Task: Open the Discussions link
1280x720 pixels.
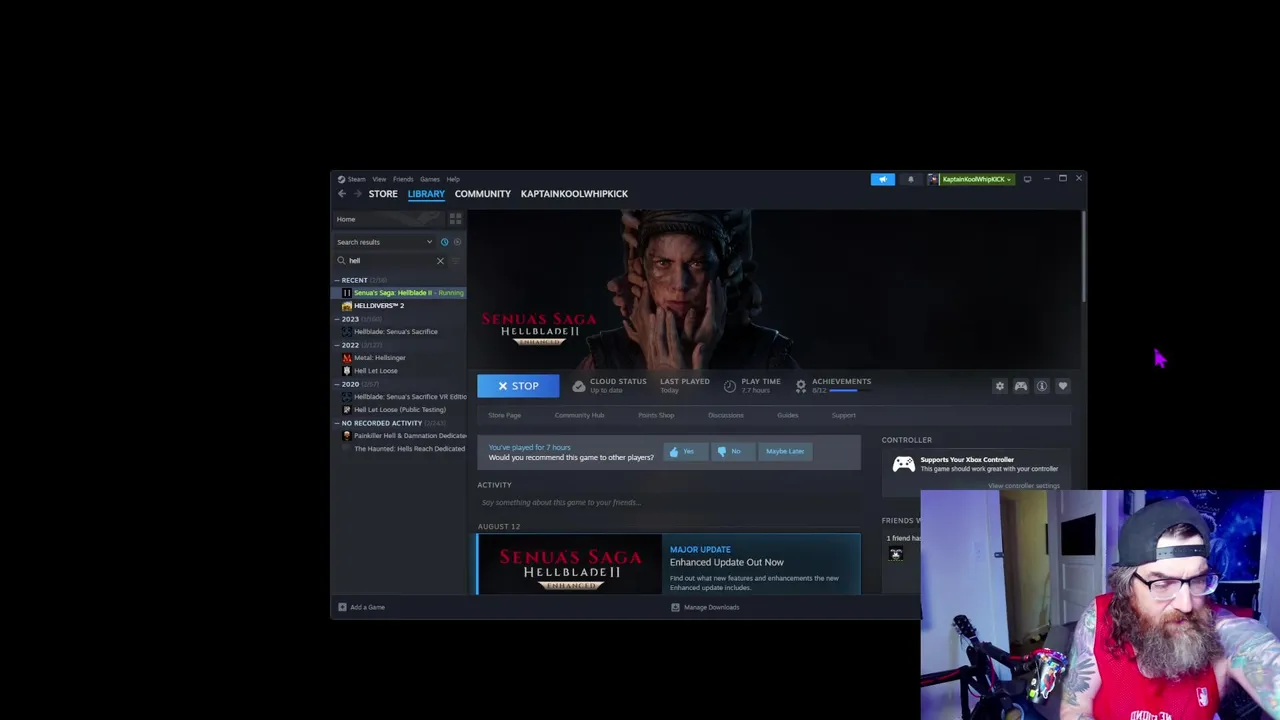Action: pyautogui.click(x=726, y=415)
